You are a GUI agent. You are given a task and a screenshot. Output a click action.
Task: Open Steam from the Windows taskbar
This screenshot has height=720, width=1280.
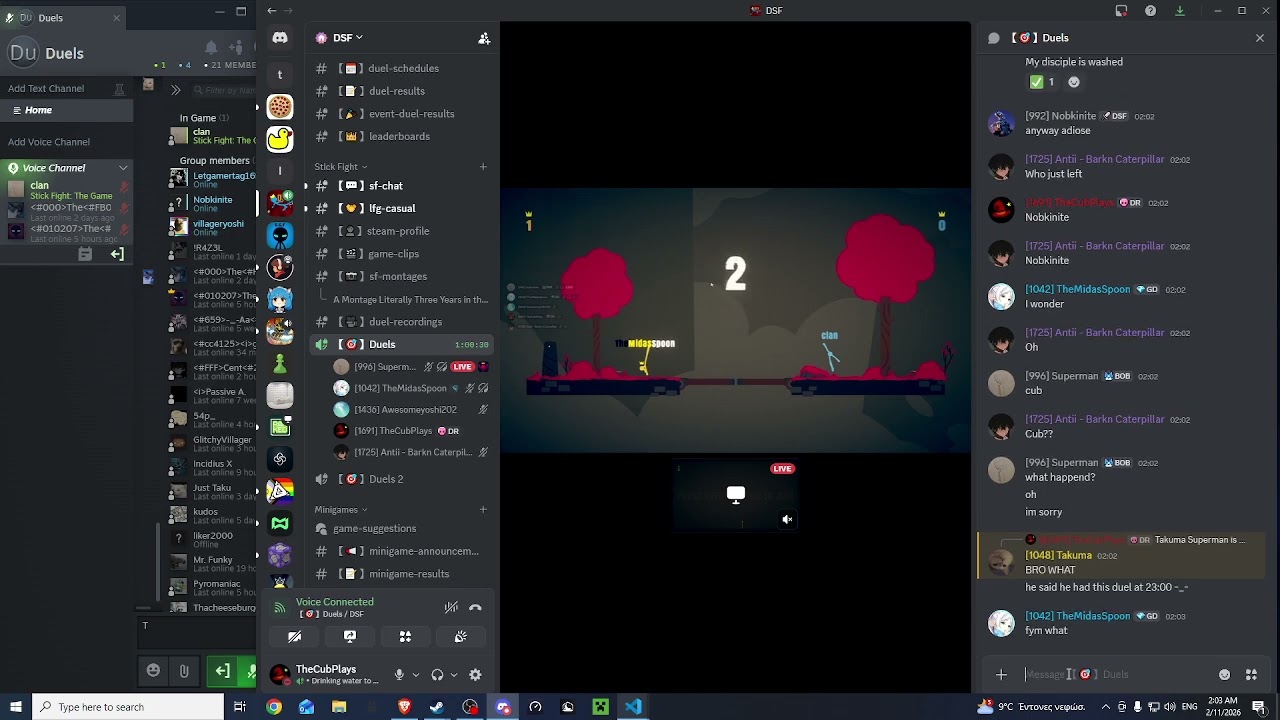pyautogui.click(x=437, y=707)
